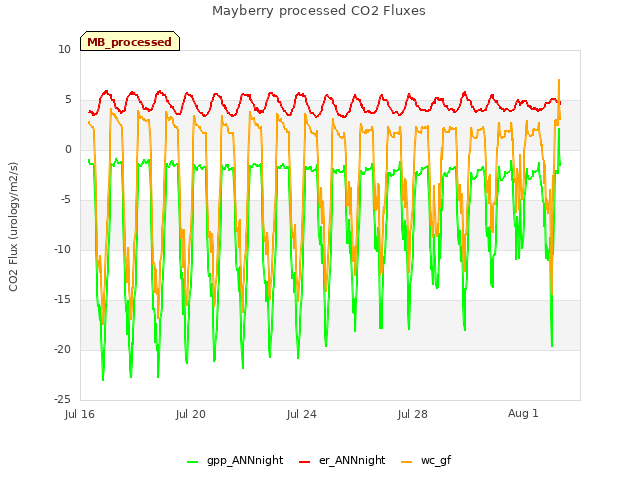
Task: Click the CO2 Flux y-axis title
Action: 13,227
